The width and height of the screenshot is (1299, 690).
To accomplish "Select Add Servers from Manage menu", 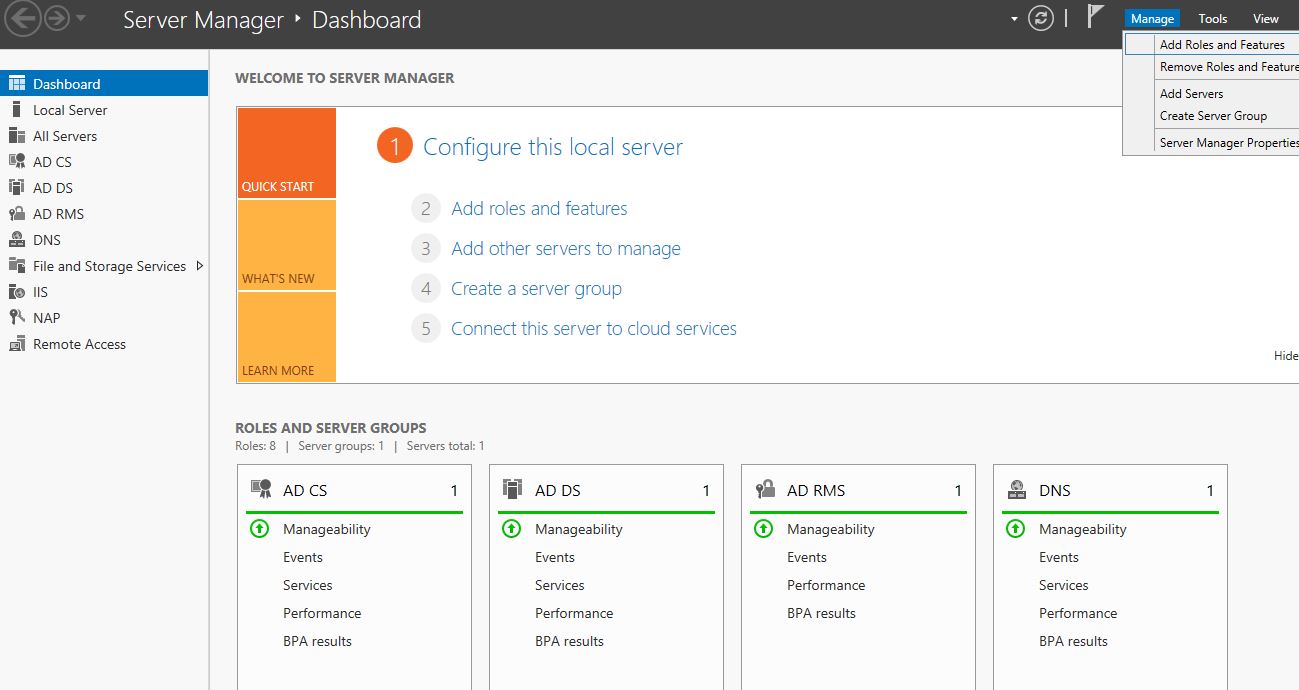I will (1212, 94).
